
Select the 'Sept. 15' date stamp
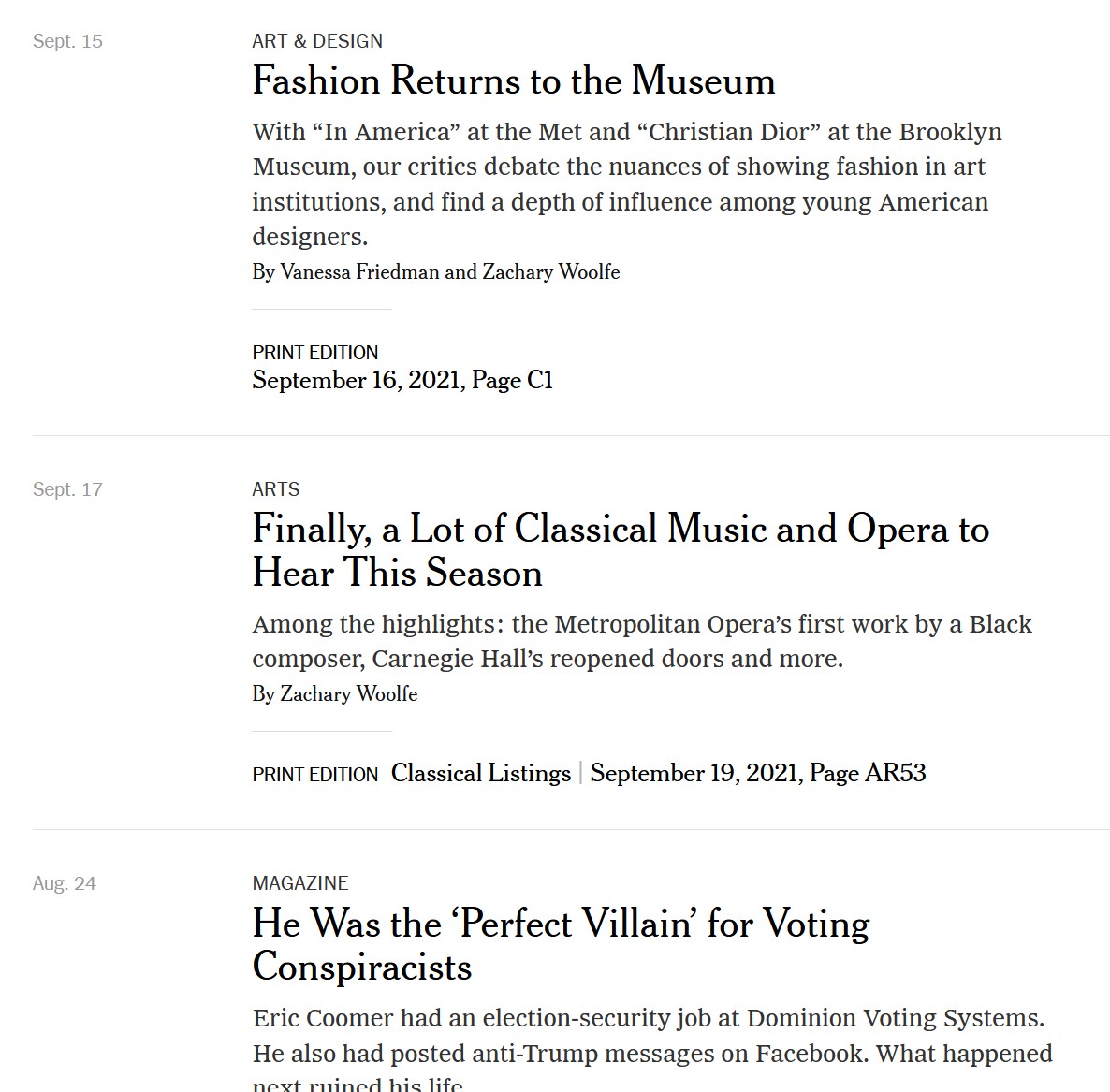click(67, 41)
